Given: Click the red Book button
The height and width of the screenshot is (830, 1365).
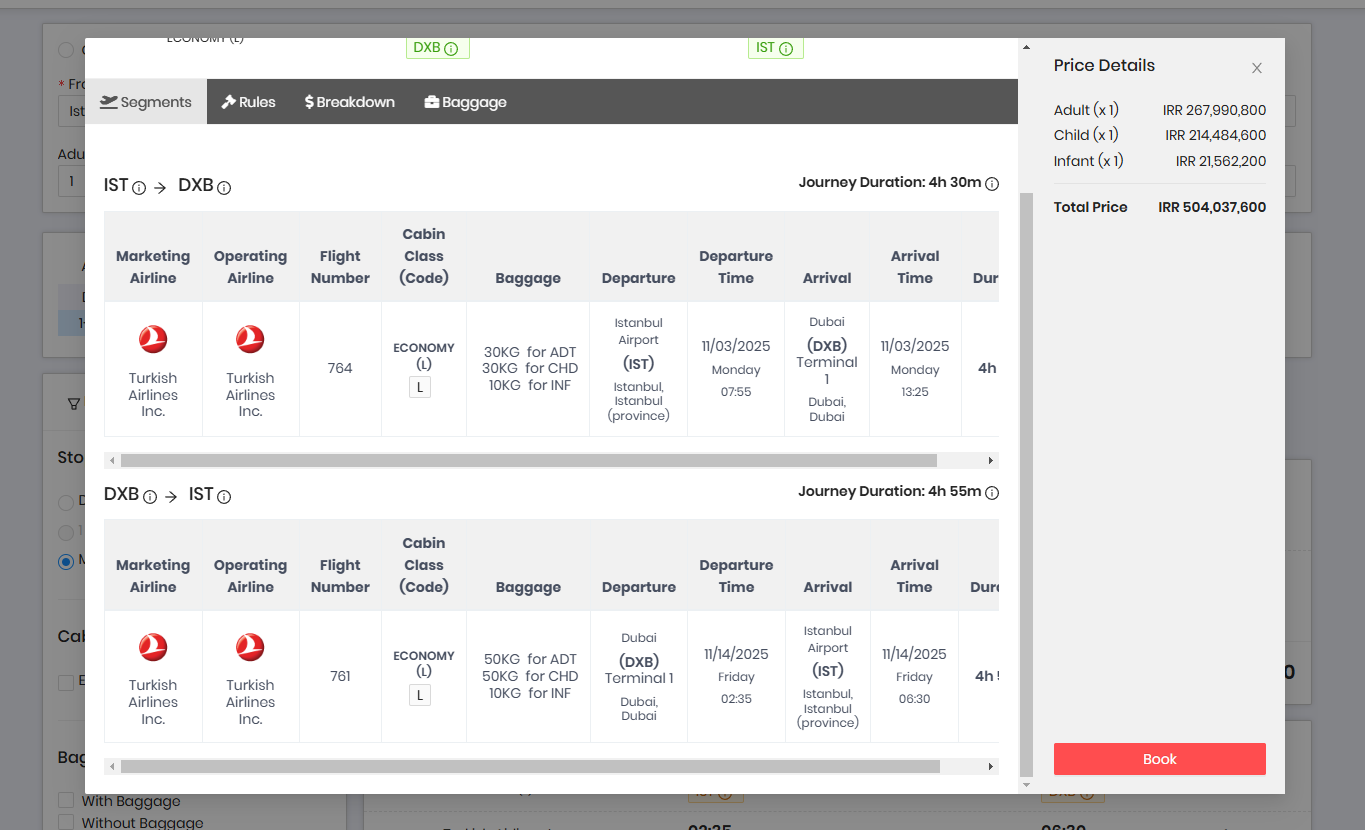Looking at the screenshot, I should [x=1160, y=759].
